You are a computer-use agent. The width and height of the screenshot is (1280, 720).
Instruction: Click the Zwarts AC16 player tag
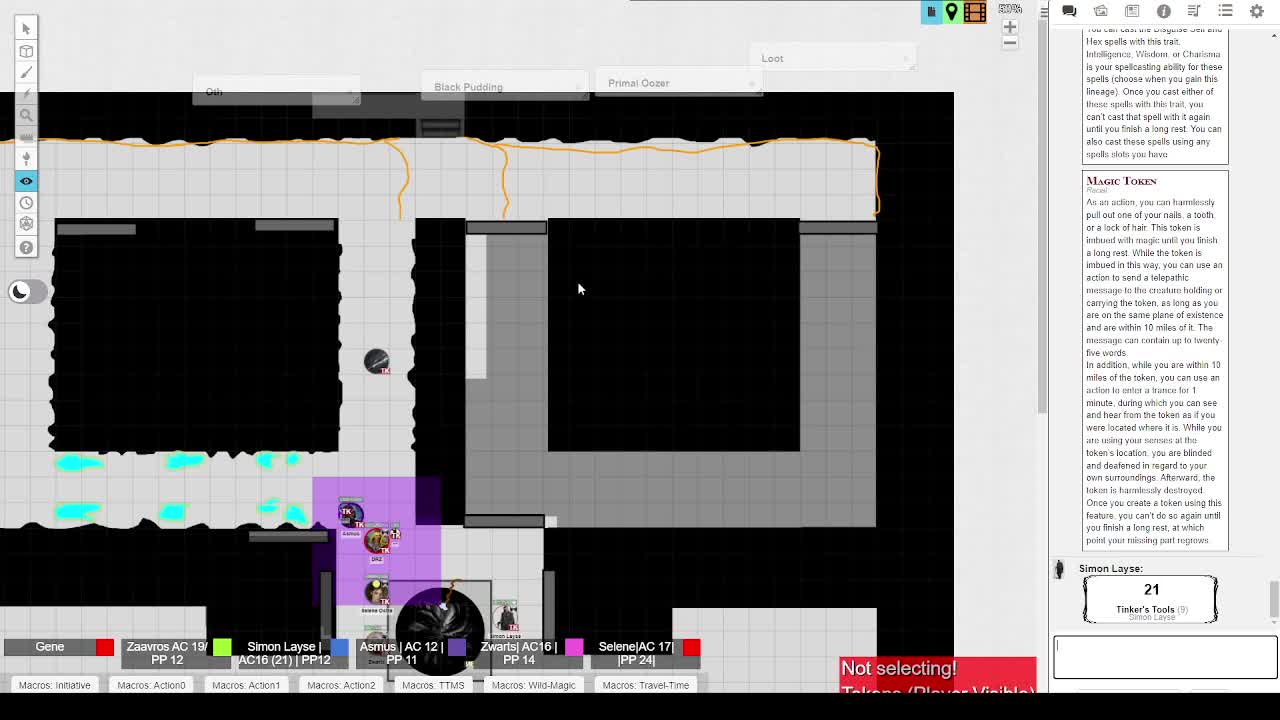click(518, 653)
